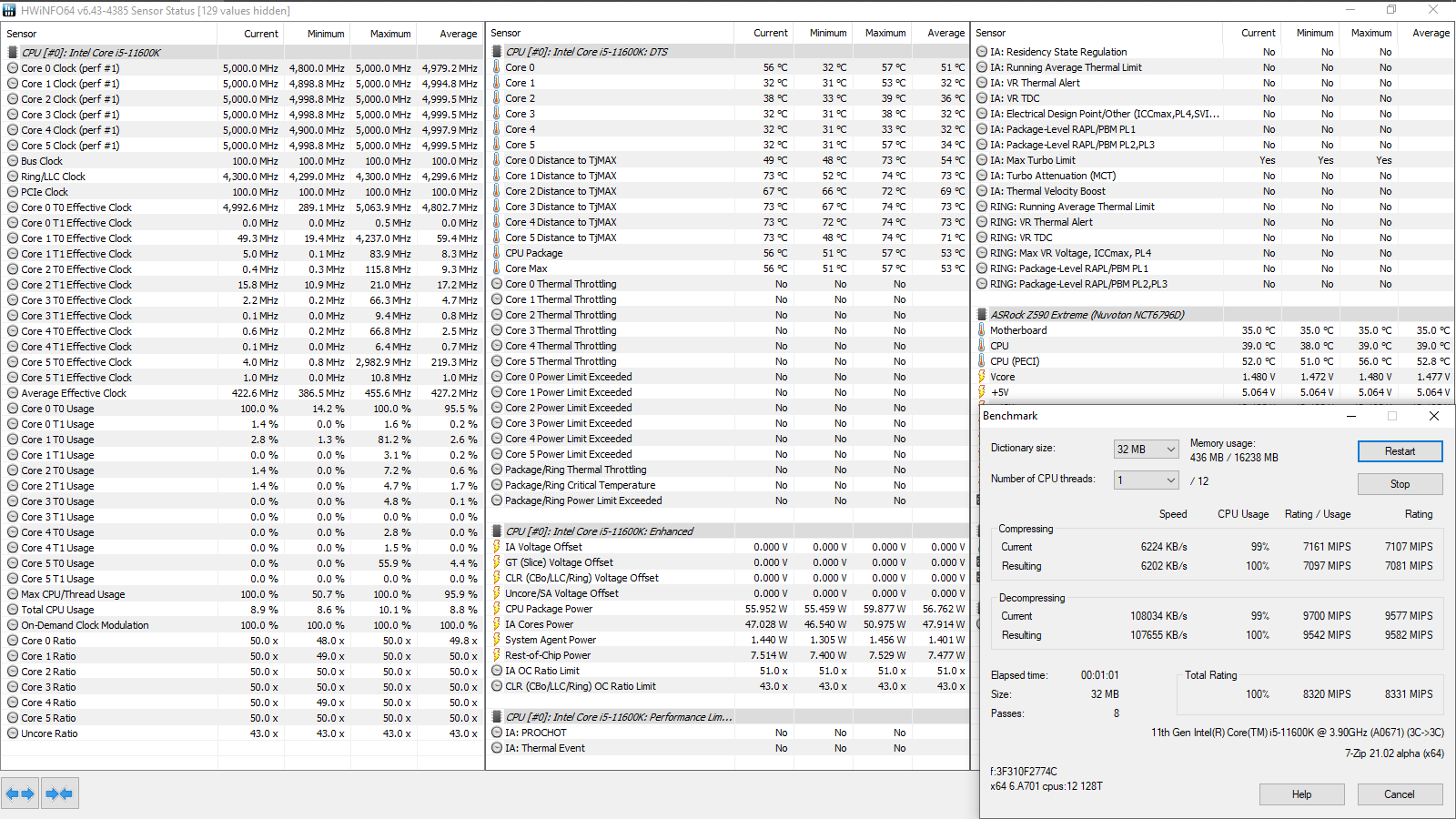Click the Restart button in Benchmark
Viewport: 1456px width, 819px height.
pyautogui.click(x=1400, y=451)
